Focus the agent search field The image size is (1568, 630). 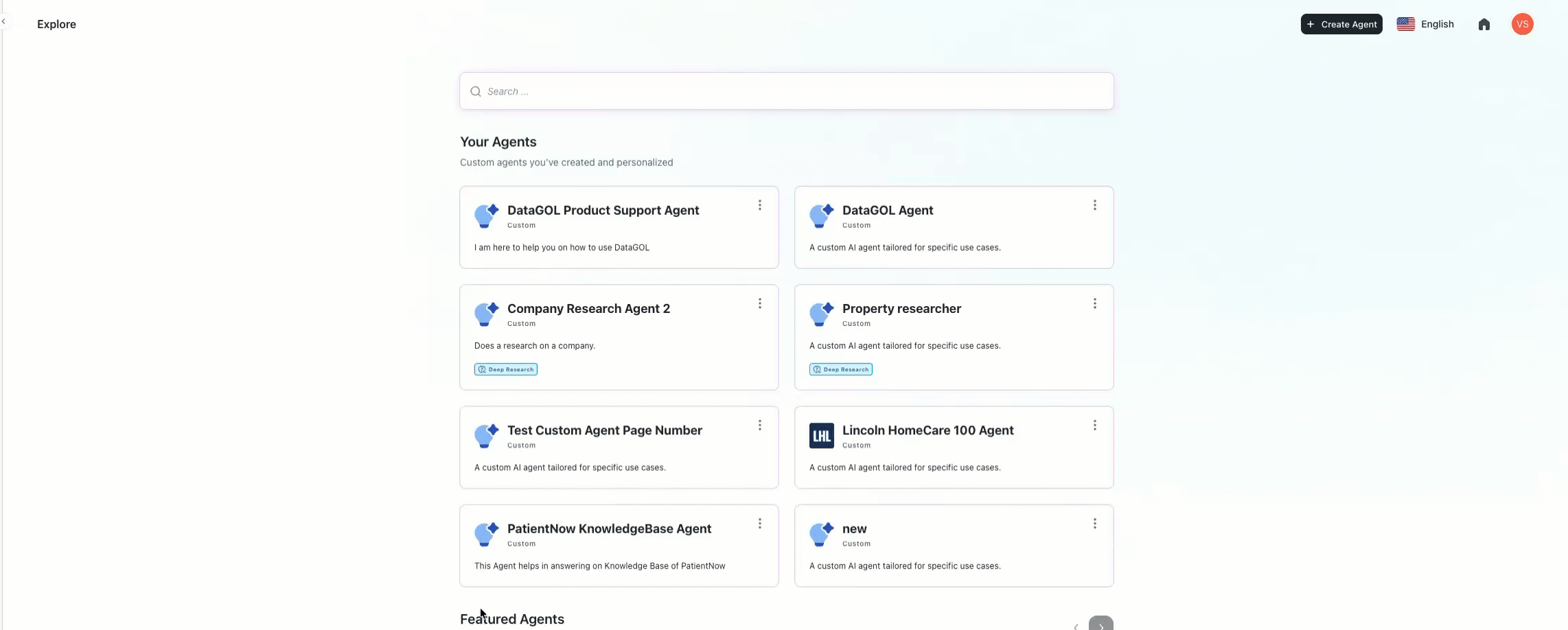pyautogui.click(x=786, y=91)
